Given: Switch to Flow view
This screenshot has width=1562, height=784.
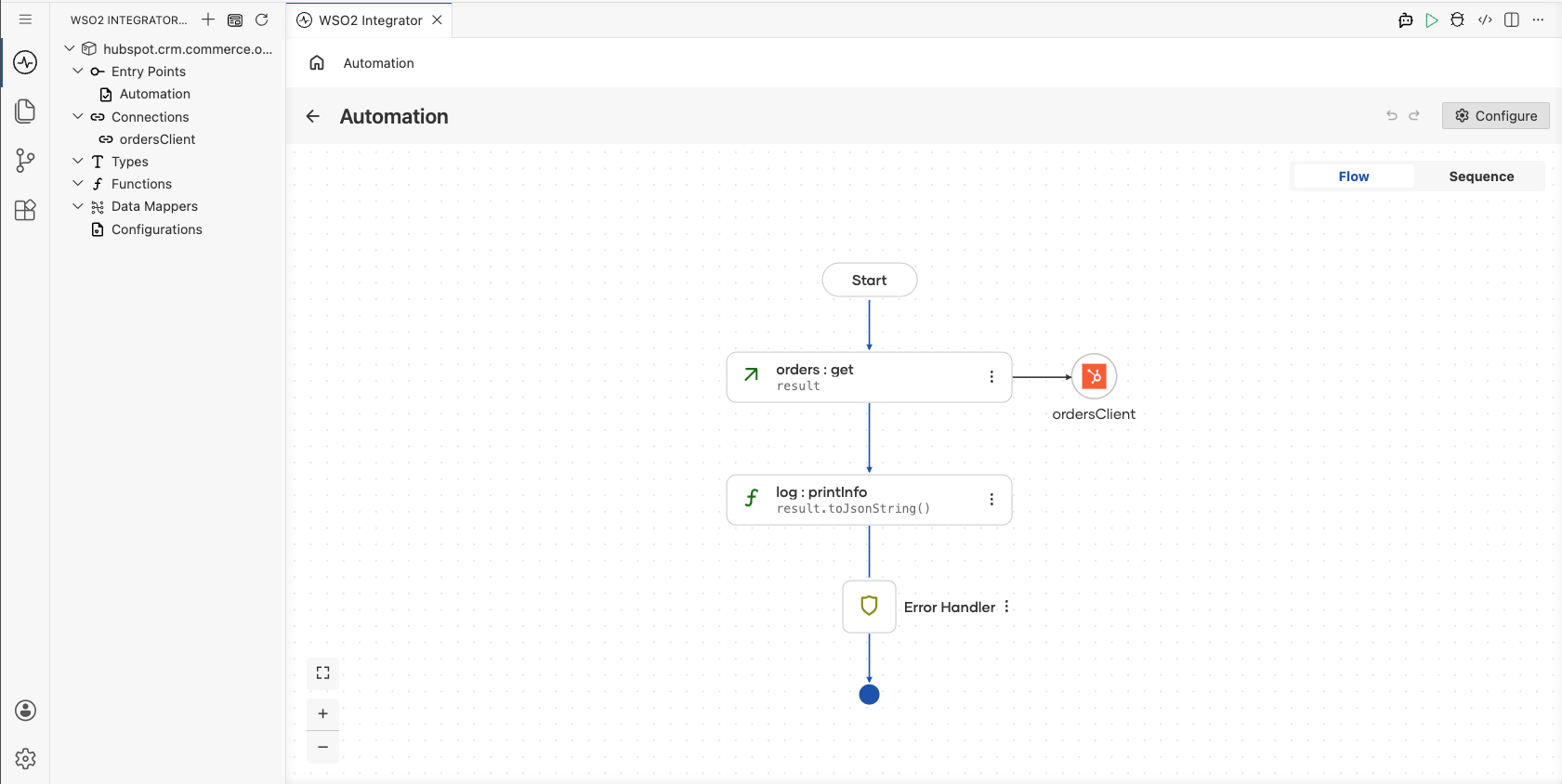Looking at the screenshot, I should (x=1354, y=176).
